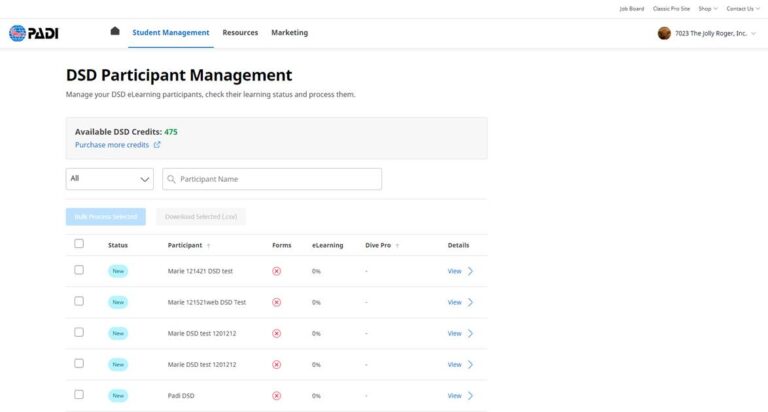Click the search magnifier icon
The width and height of the screenshot is (768, 412).
pos(172,179)
